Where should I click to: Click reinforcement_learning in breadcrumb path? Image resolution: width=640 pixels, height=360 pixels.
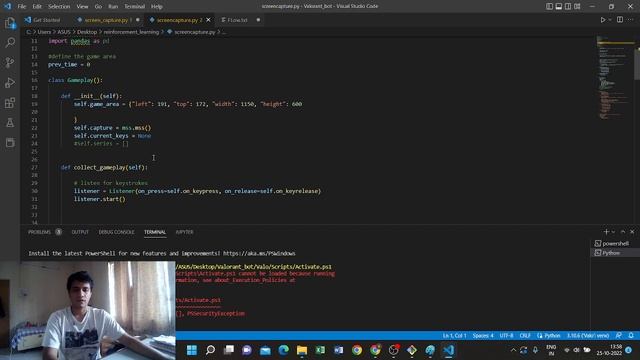[131, 32]
